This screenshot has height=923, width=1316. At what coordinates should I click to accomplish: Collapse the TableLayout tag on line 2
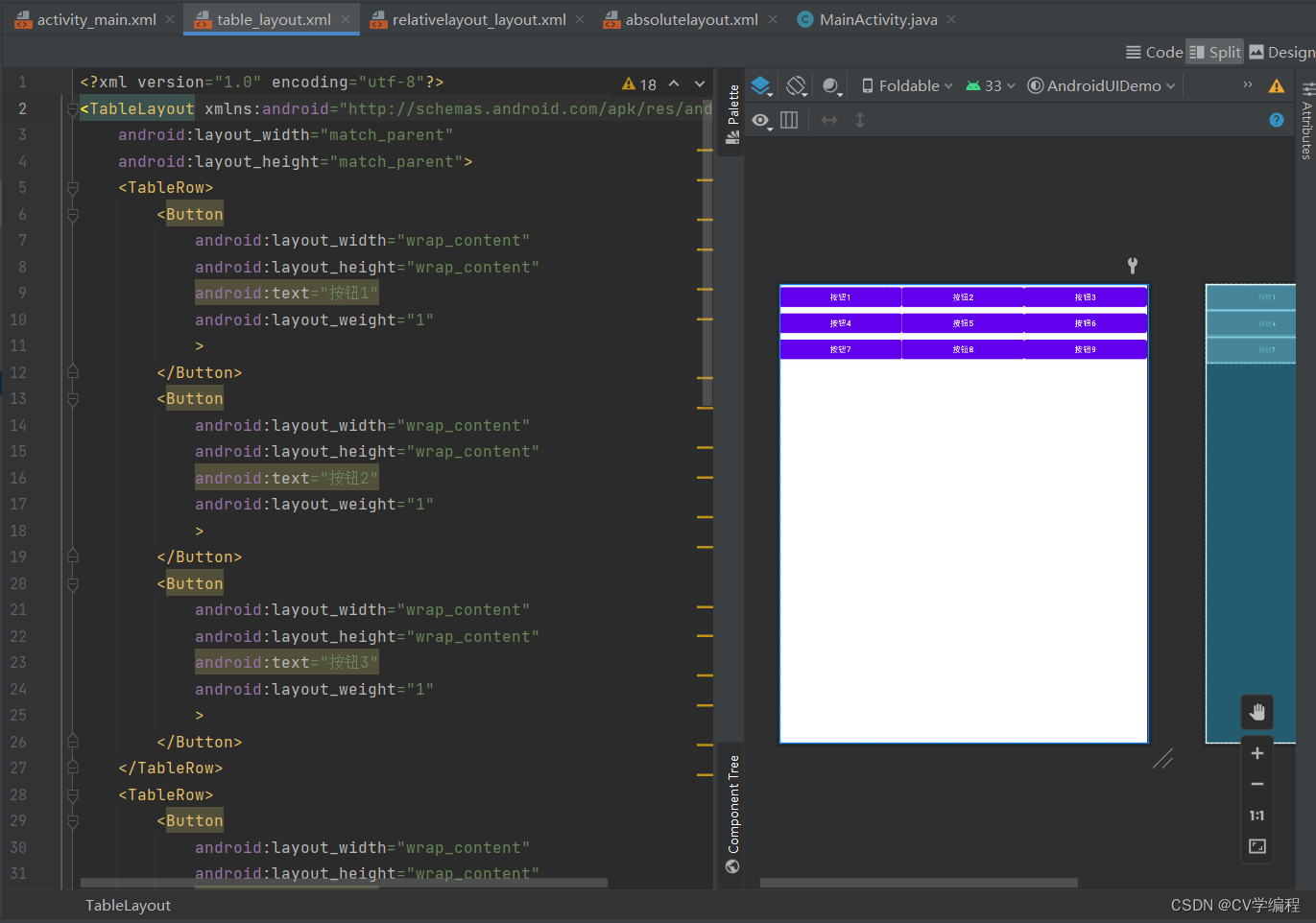[x=73, y=109]
